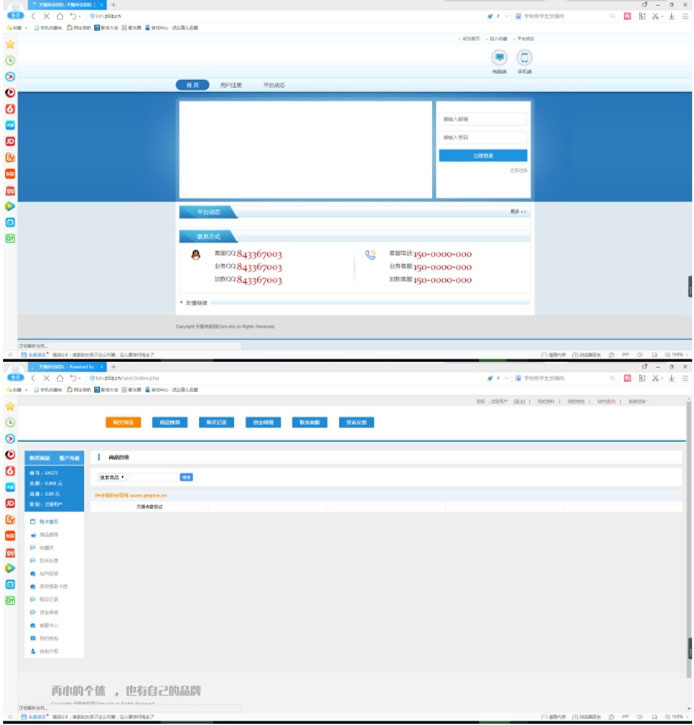This screenshot has width=694, height=725.
Task: Select the 平台动态 navigation tab
Action: pyautogui.click(x=274, y=85)
